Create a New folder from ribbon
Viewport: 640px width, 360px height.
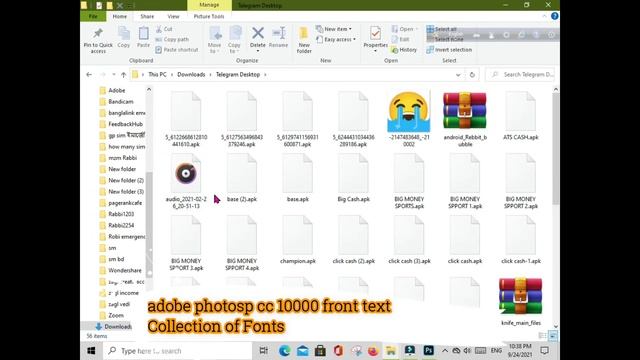click(x=304, y=40)
